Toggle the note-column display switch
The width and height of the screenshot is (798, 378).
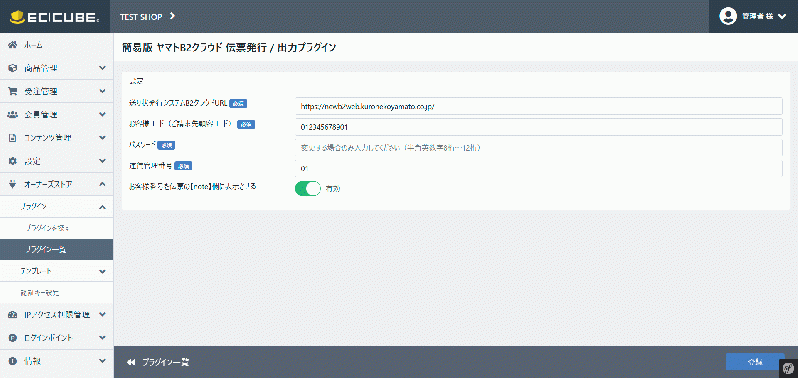307,188
